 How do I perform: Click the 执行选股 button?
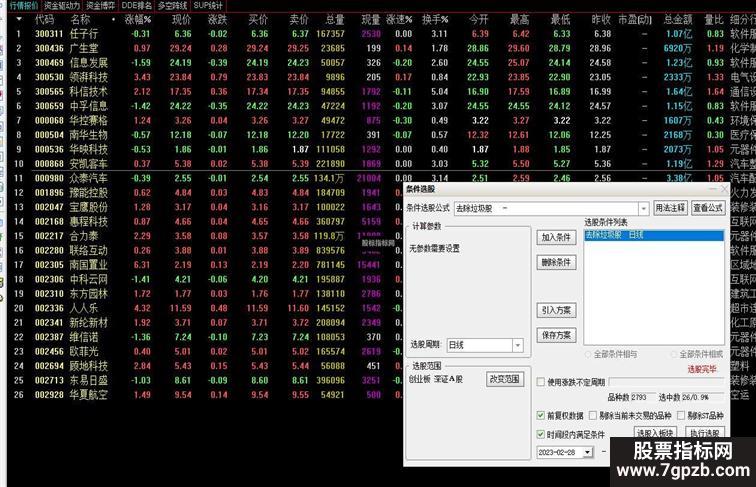tap(704, 433)
